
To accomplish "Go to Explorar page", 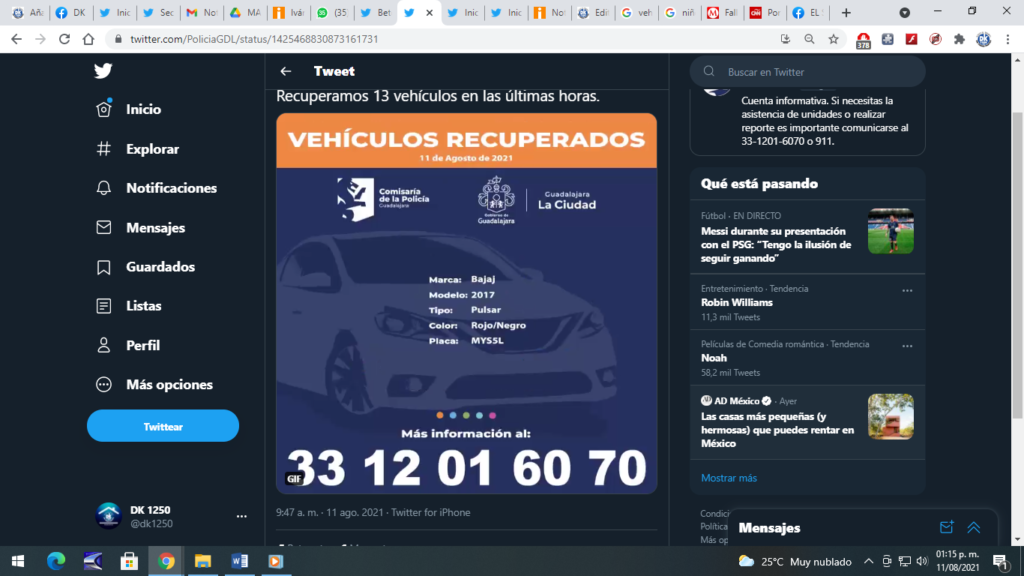I will point(151,149).
